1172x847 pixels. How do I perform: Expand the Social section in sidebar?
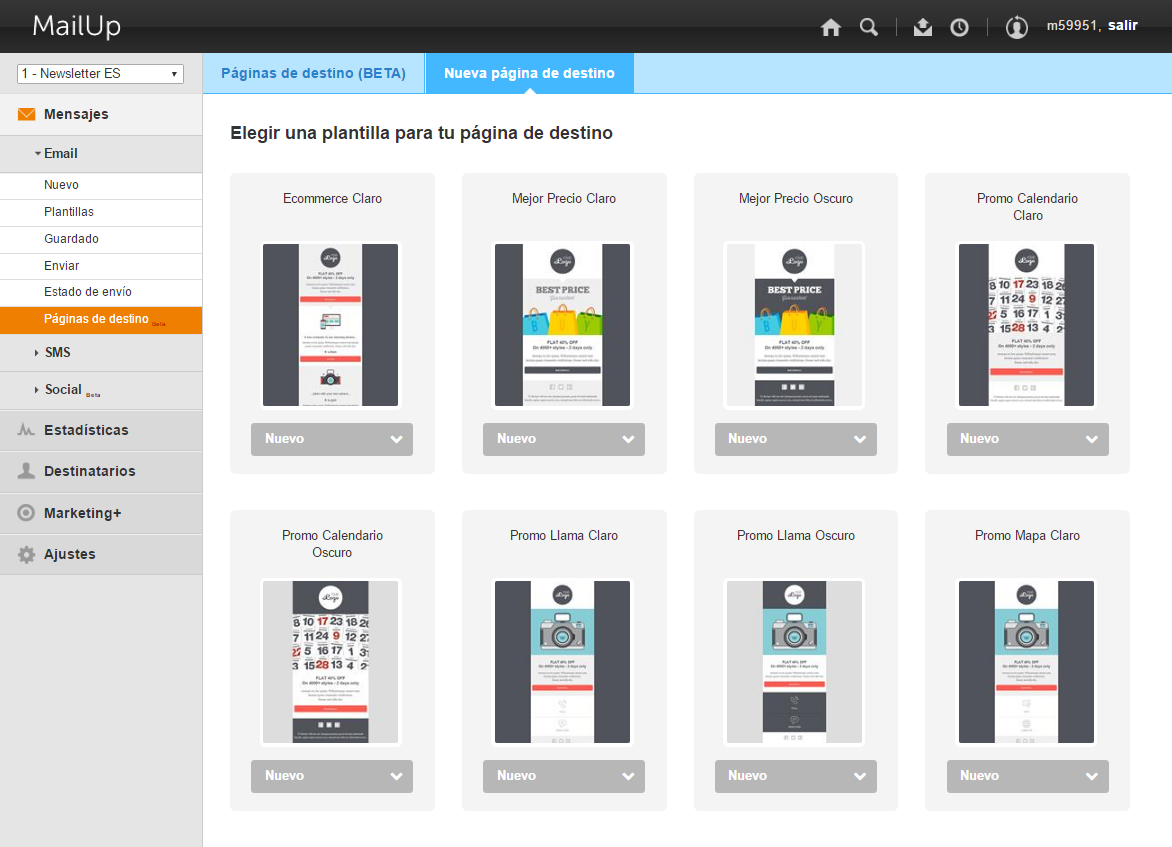click(x=62, y=389)
